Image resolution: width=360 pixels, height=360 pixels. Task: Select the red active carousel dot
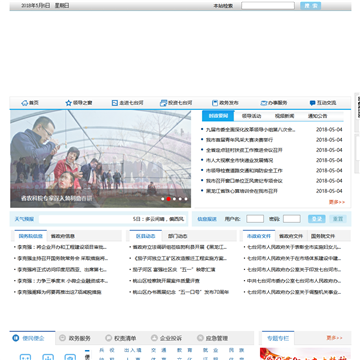click(168, 199)
